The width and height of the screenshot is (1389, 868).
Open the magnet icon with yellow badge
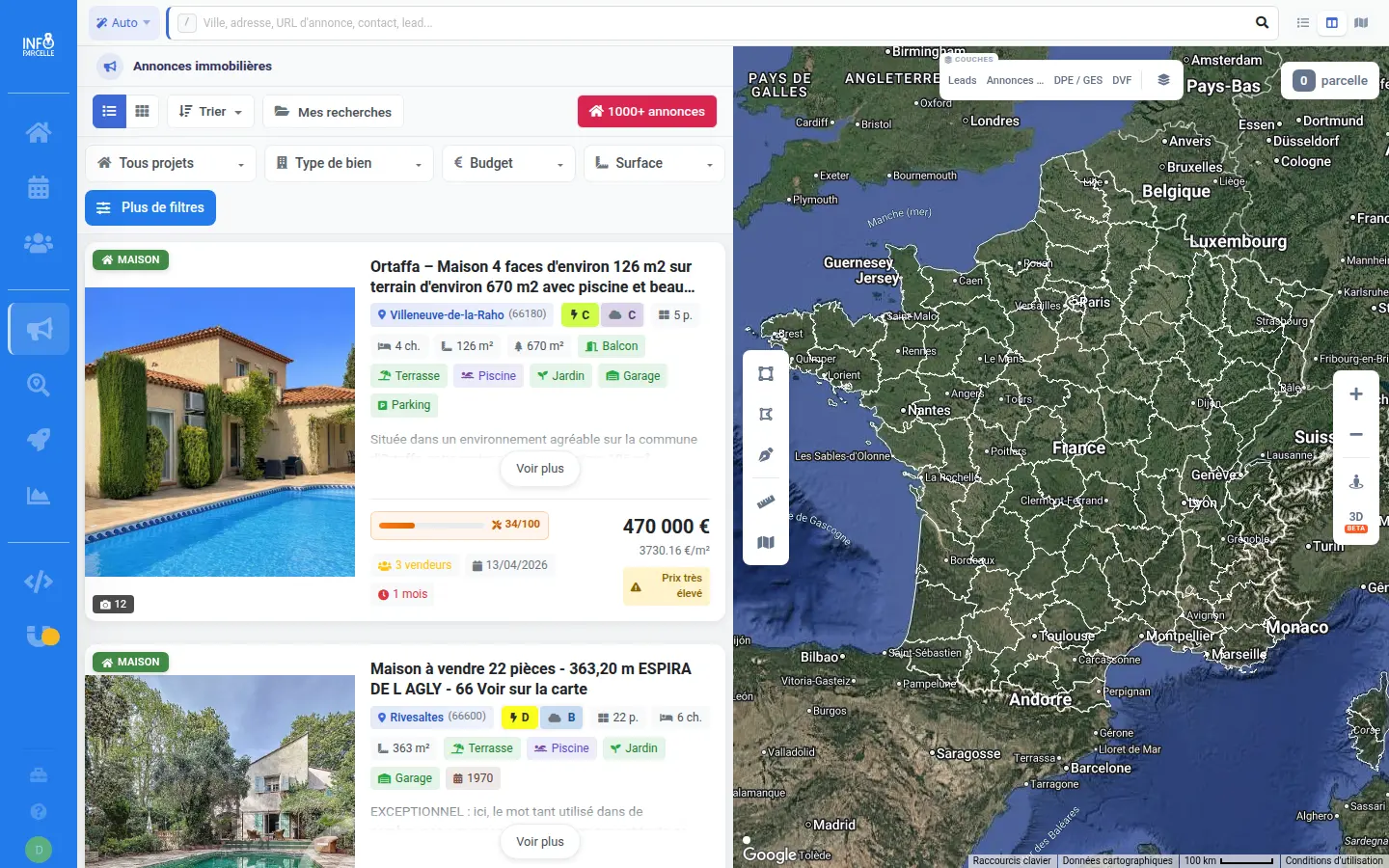pos(41,636)
